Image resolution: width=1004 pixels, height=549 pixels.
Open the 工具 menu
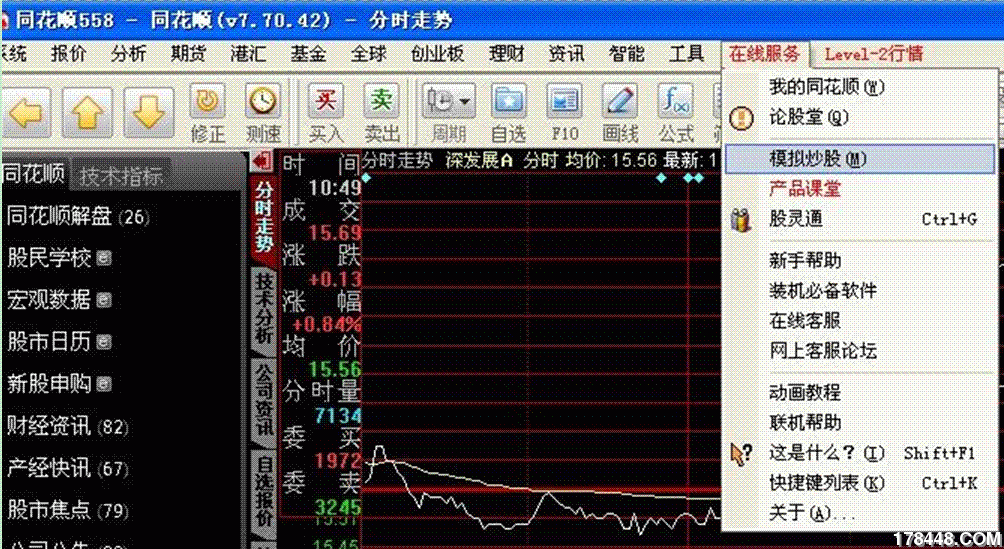point(686,54)
